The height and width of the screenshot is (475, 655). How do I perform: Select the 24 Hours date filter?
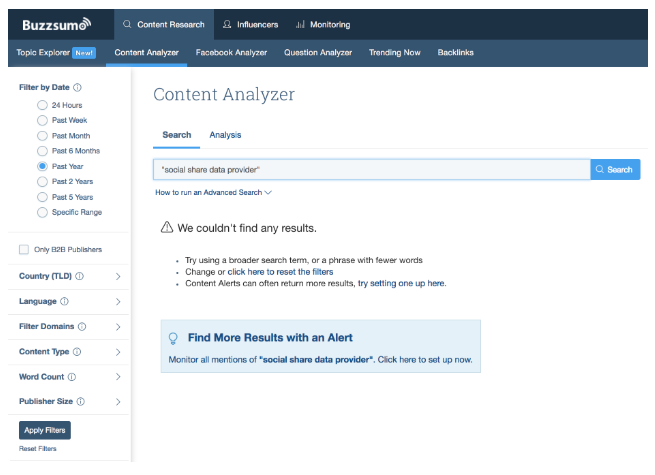(42, 105)
